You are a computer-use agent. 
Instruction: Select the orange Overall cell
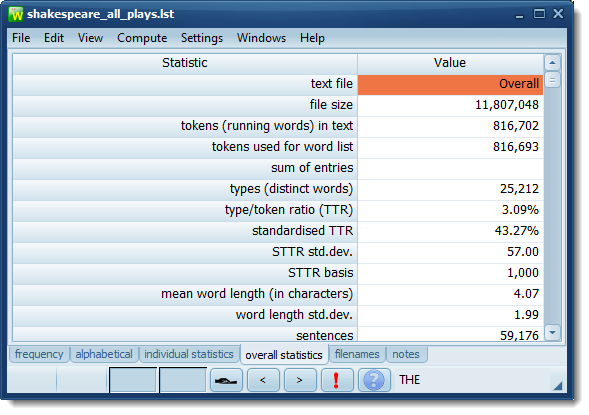tap(450, 84)
